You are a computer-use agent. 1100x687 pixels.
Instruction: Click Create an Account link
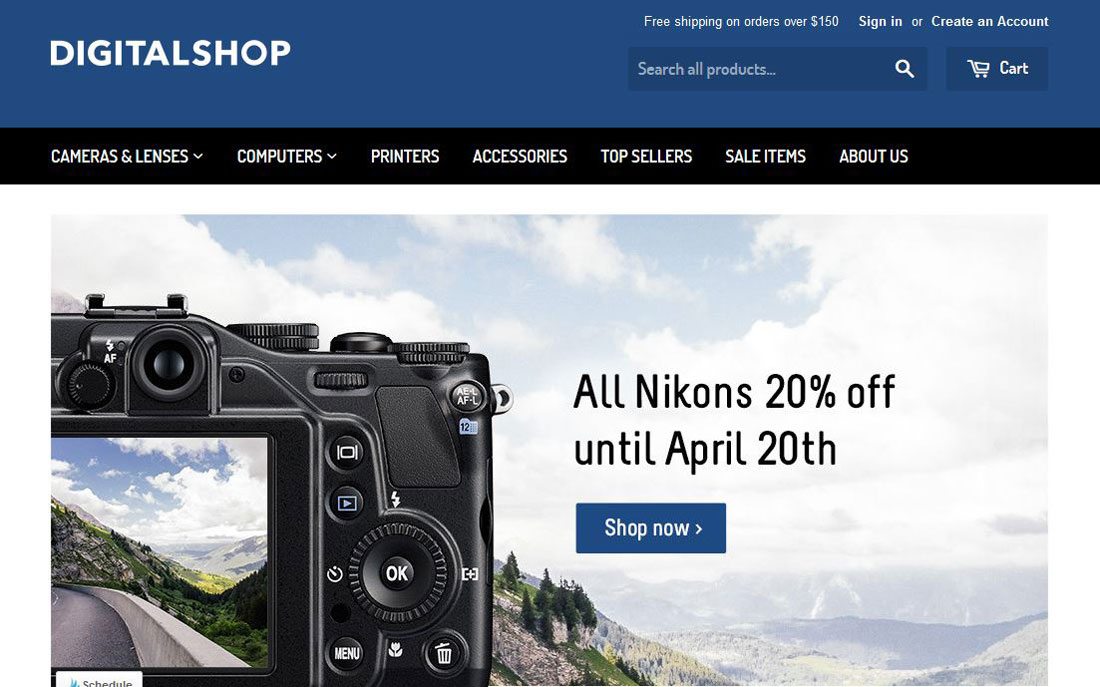[990, 21]
